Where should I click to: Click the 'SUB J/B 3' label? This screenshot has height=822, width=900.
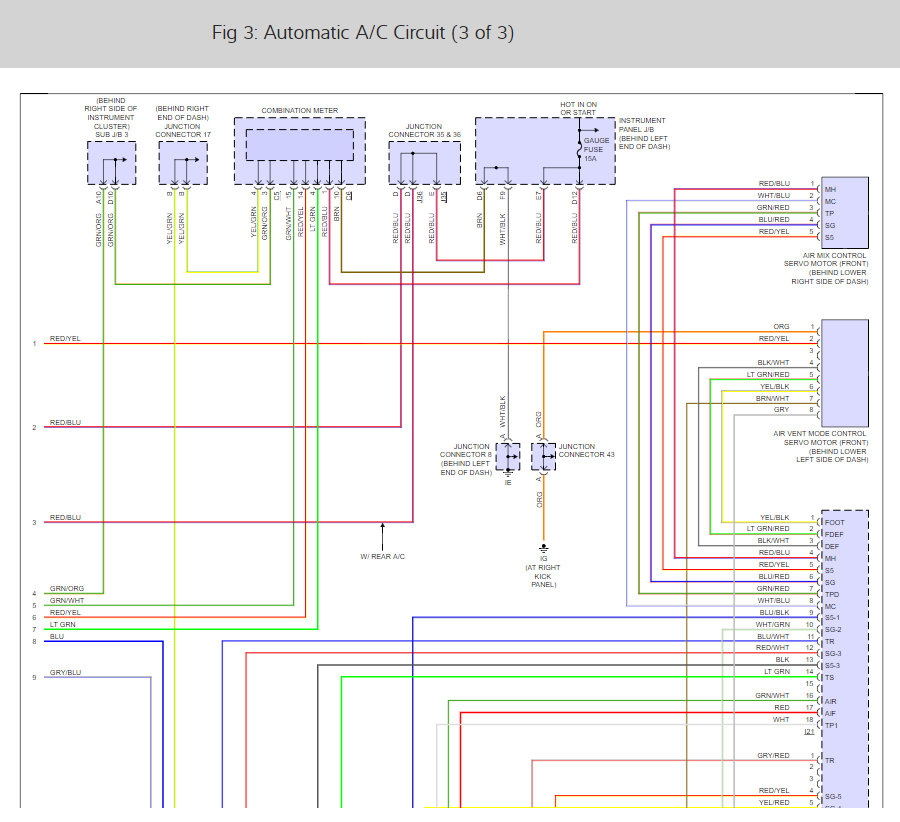coord(111,134)
